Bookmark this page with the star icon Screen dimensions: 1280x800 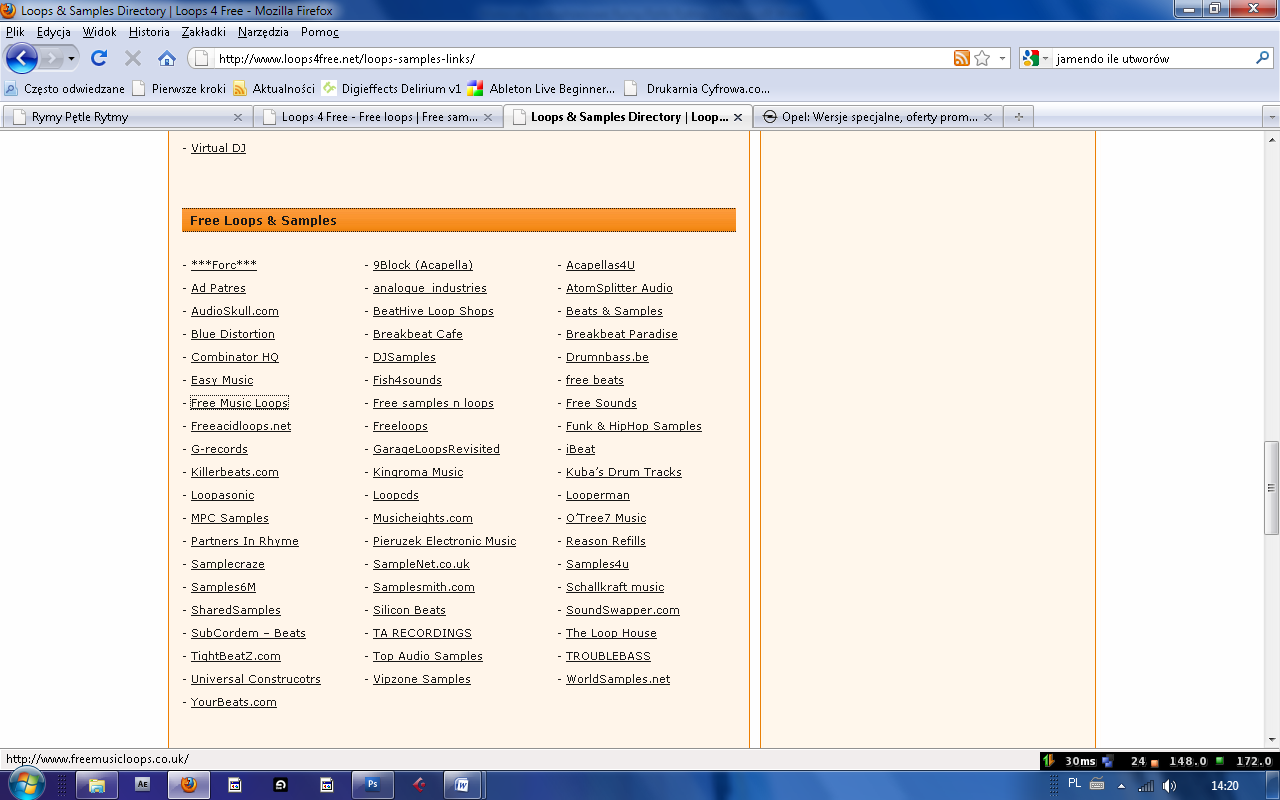tap(982, 58)
